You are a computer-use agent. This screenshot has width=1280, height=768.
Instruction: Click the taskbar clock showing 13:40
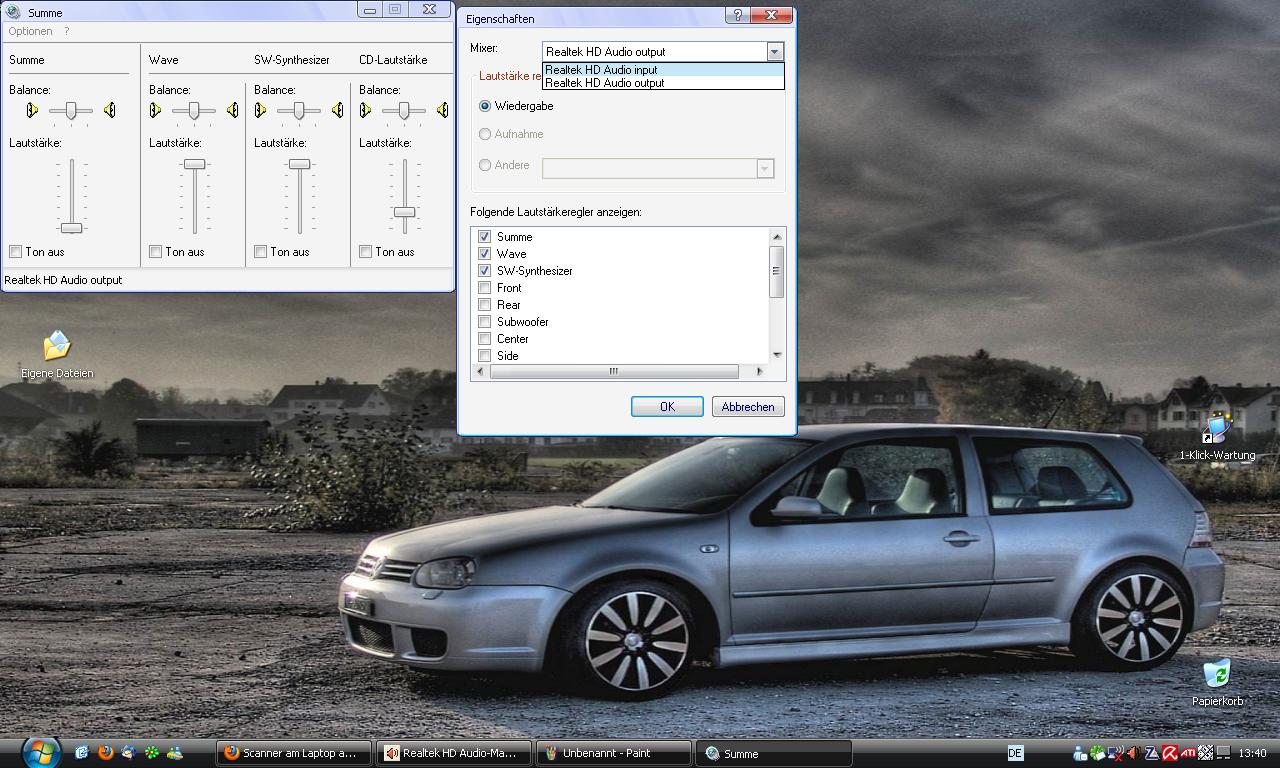click(x=1252, y=753)
